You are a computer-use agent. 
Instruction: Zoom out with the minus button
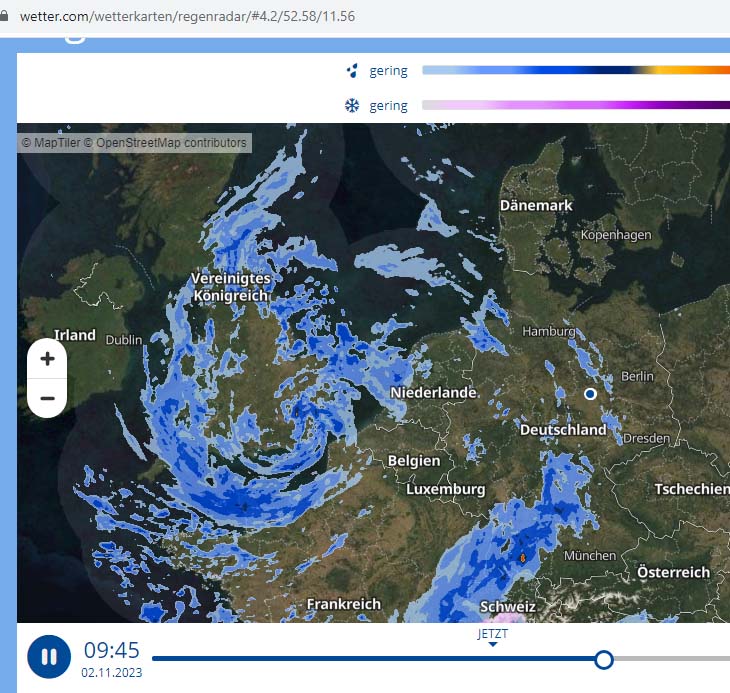click(x=47, y=398)
